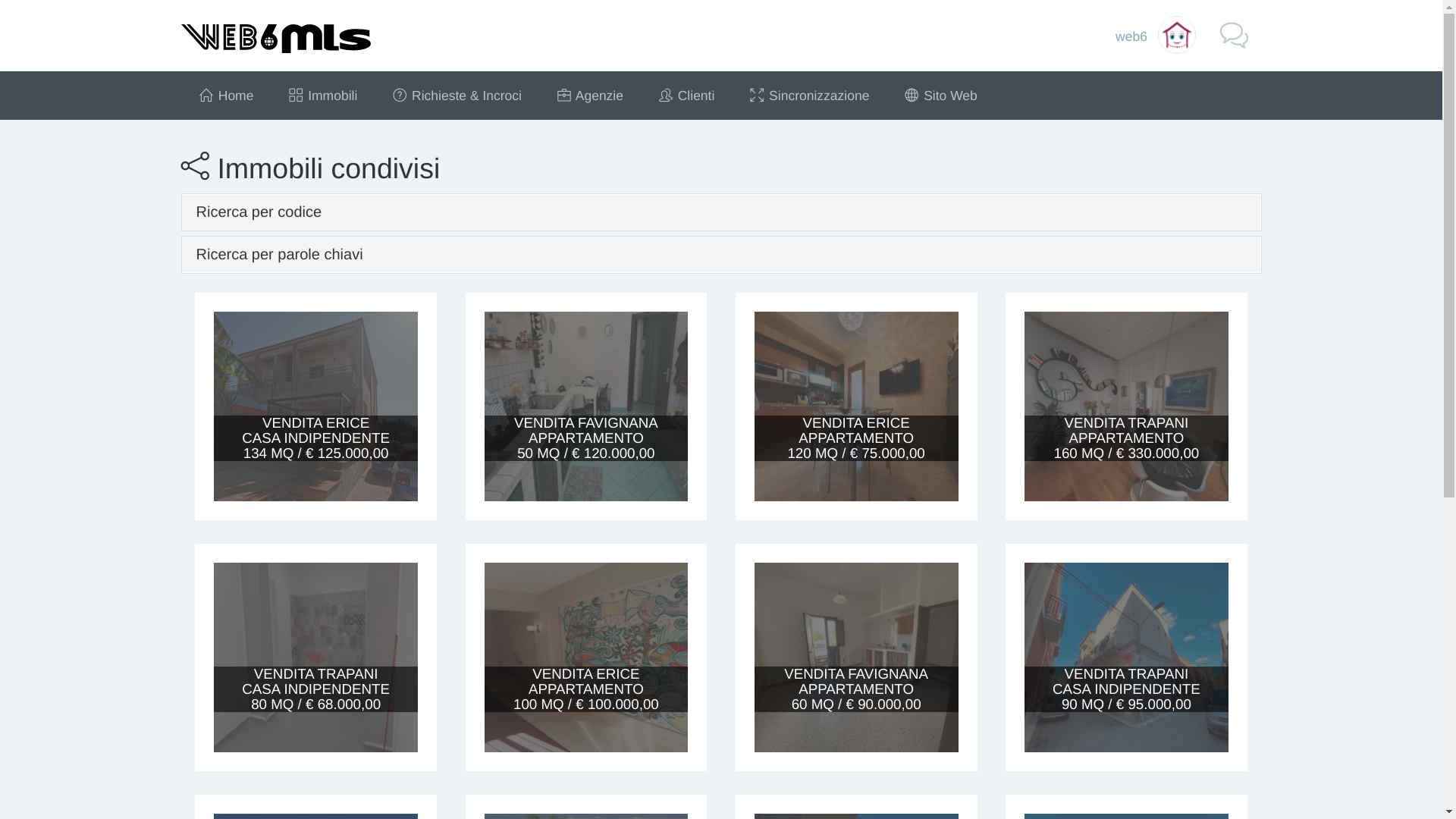Screen dimensions: 1456x819
Task: Open Favignana appartamento 50 MQ listing
Action: tap(586, 406)
